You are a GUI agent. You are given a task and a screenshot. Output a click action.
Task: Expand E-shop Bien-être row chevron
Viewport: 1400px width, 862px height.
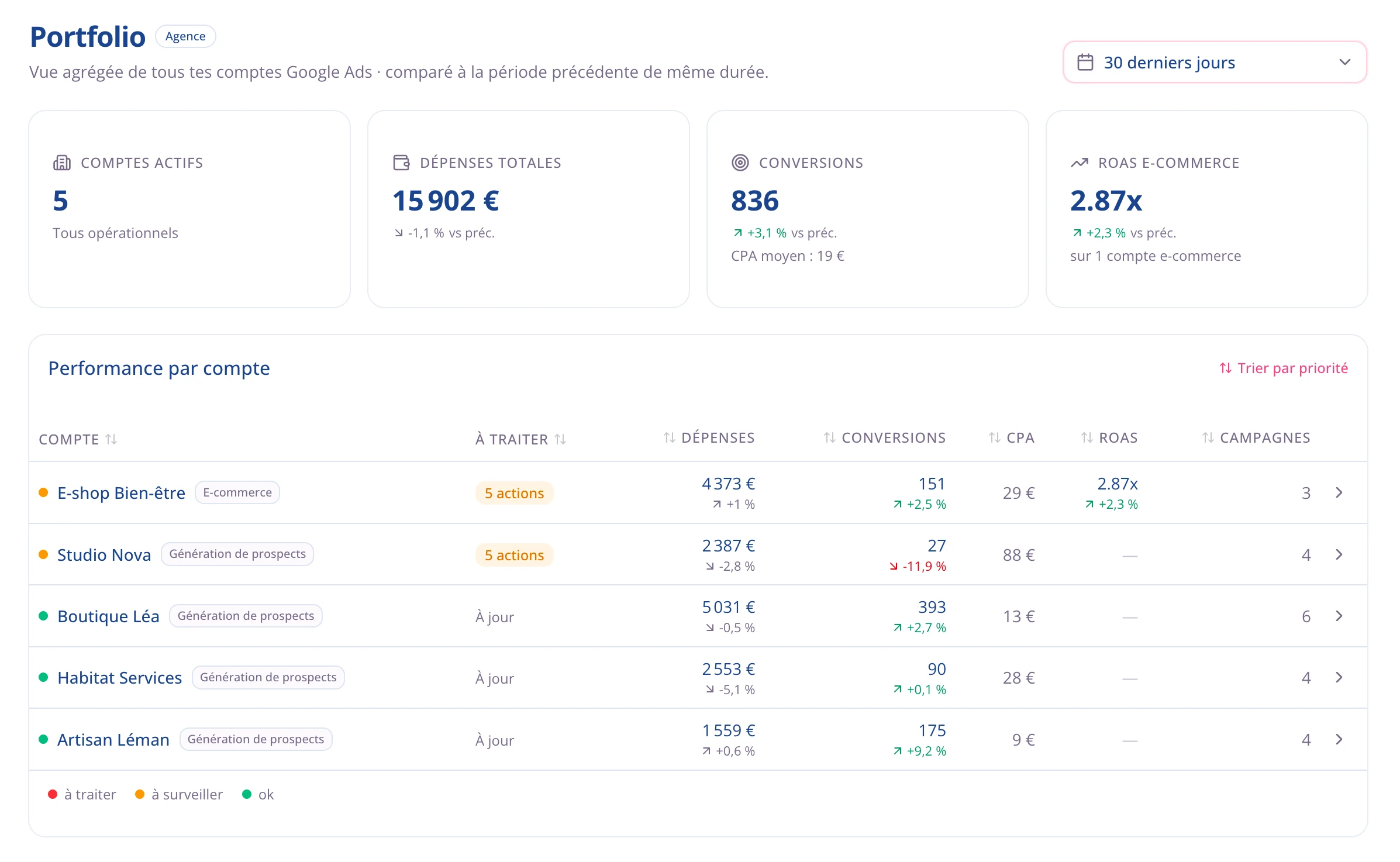[1339, 493]
